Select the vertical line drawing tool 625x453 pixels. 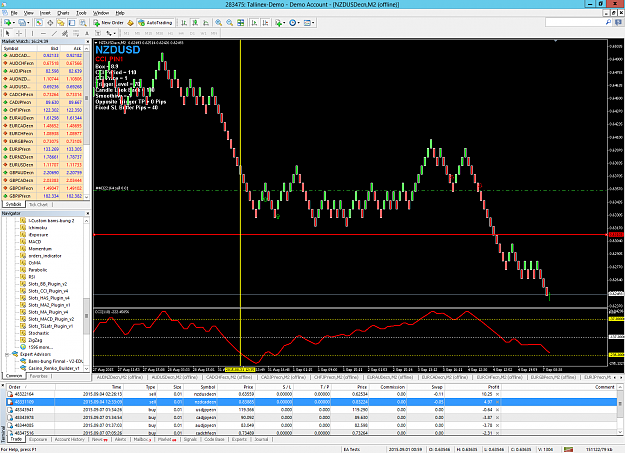point(32,33)
